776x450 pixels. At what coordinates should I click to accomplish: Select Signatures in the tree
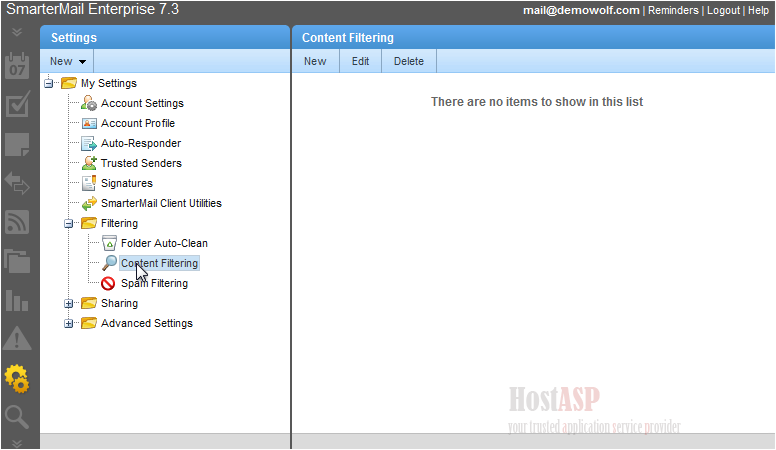pos(127,183)
